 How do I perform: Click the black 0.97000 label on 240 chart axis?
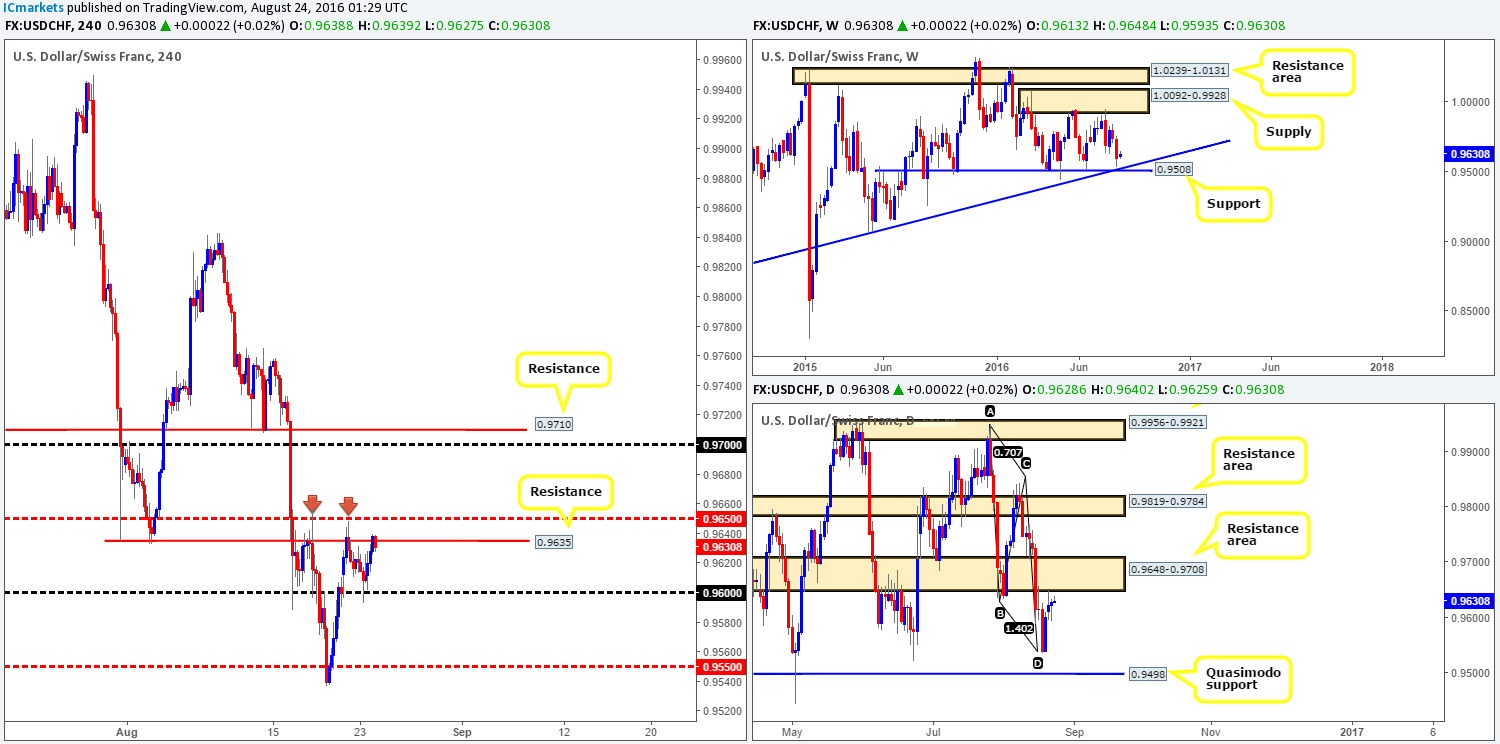click(x=722, y=445)
